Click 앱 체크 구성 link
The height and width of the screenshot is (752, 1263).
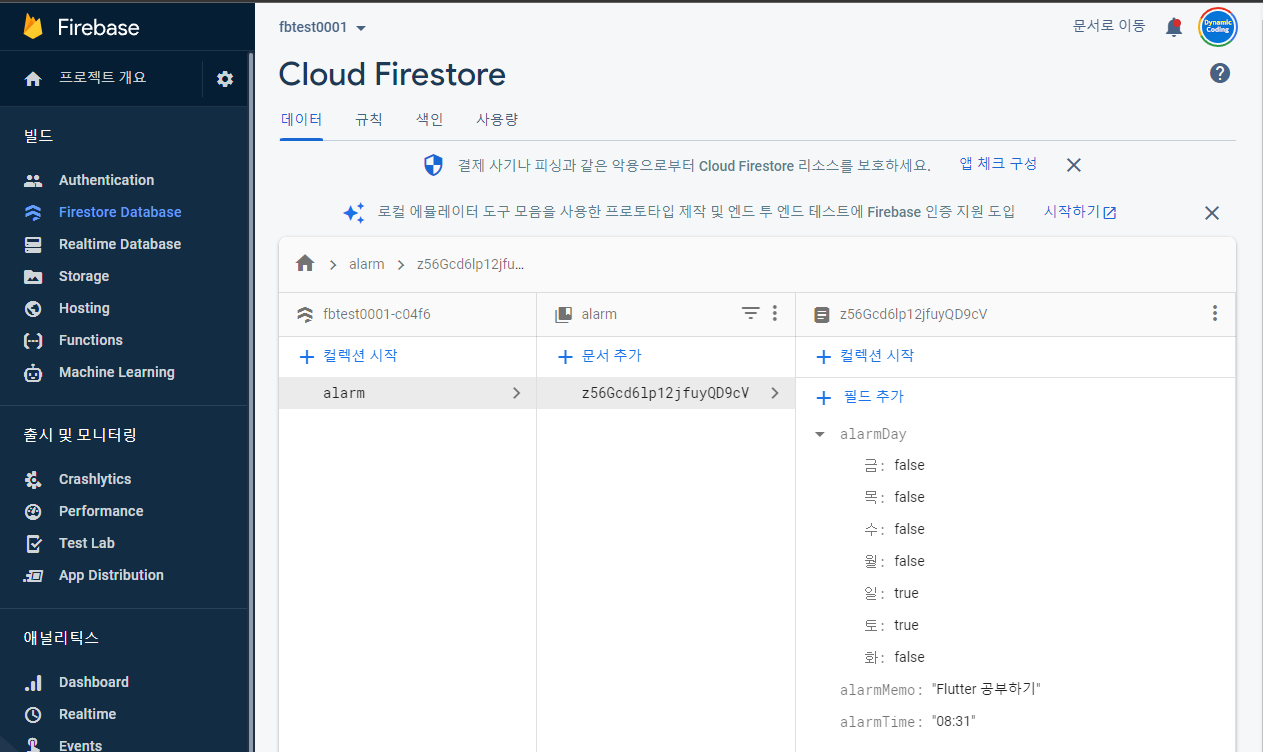(x=998, y=164)
